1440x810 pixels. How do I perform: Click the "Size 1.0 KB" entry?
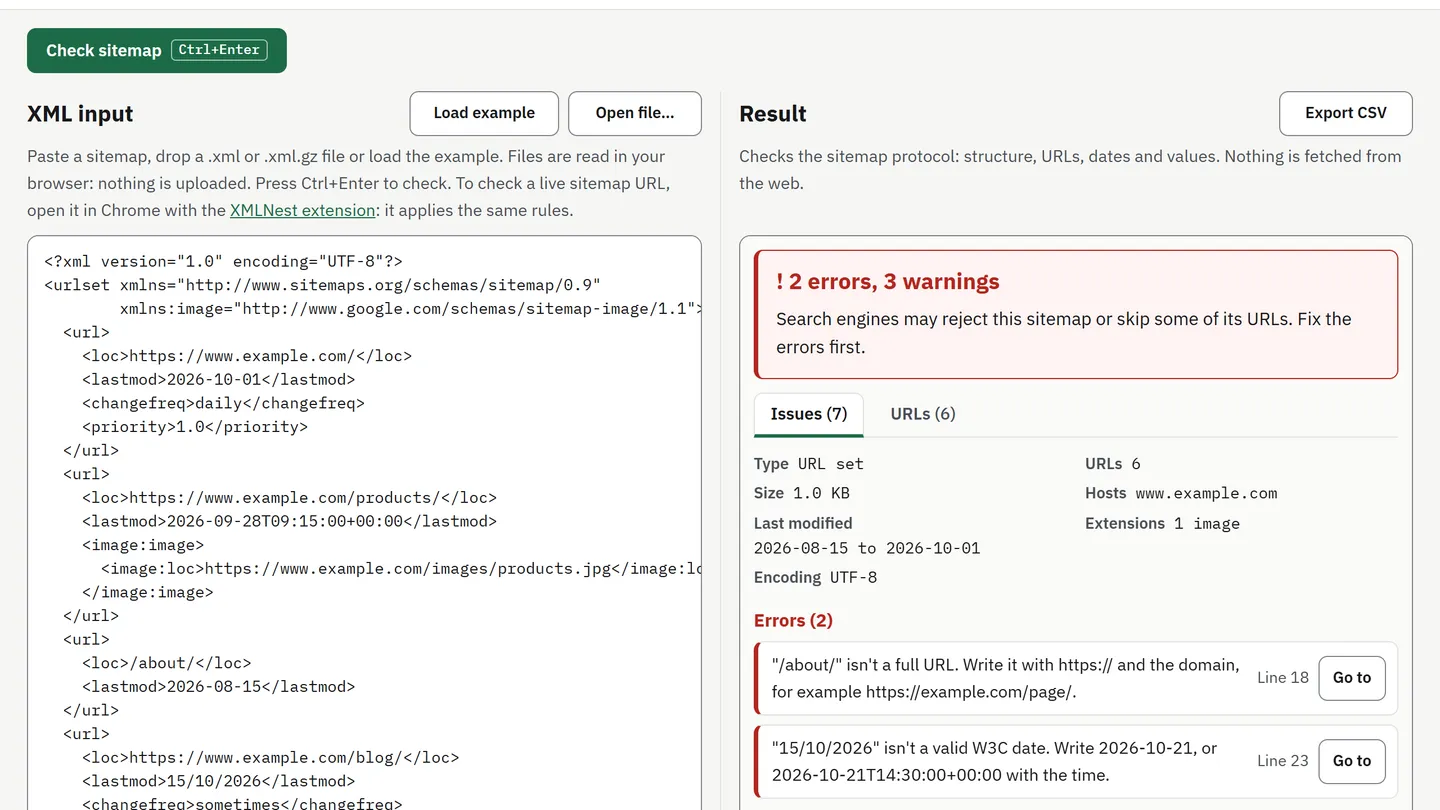(x=802, y=493)
